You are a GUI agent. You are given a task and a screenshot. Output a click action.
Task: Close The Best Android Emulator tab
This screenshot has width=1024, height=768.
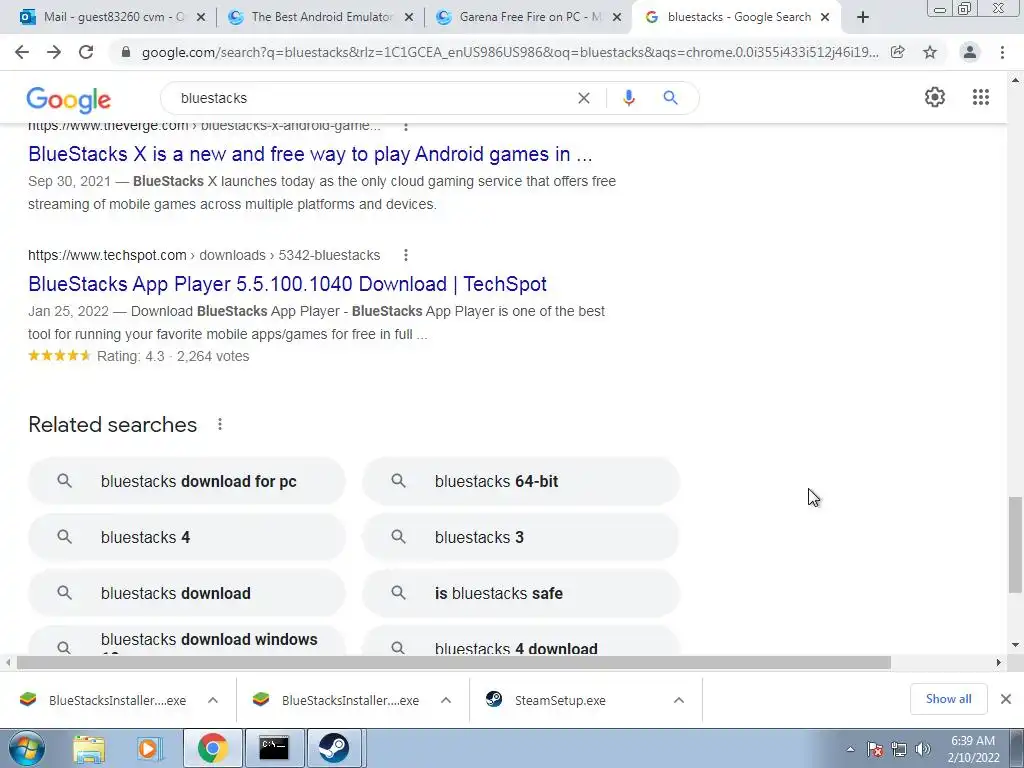[409, 18]
